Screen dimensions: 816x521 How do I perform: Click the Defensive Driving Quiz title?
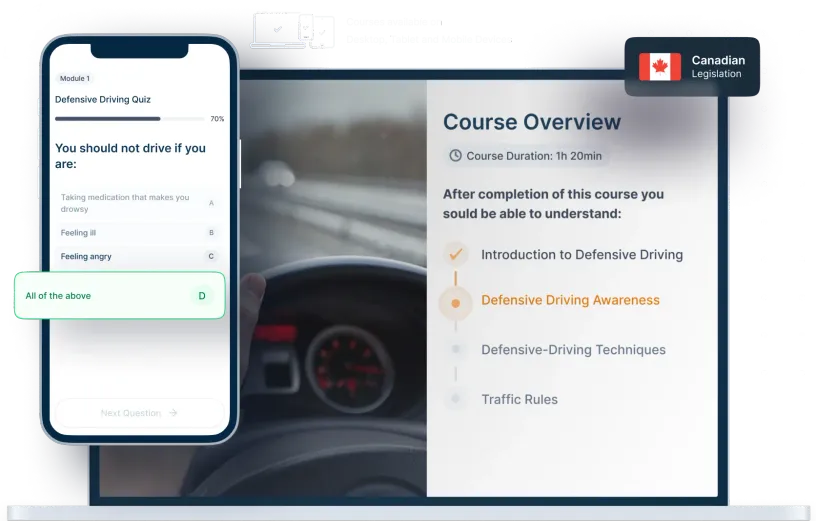click(x=103, y=99)
